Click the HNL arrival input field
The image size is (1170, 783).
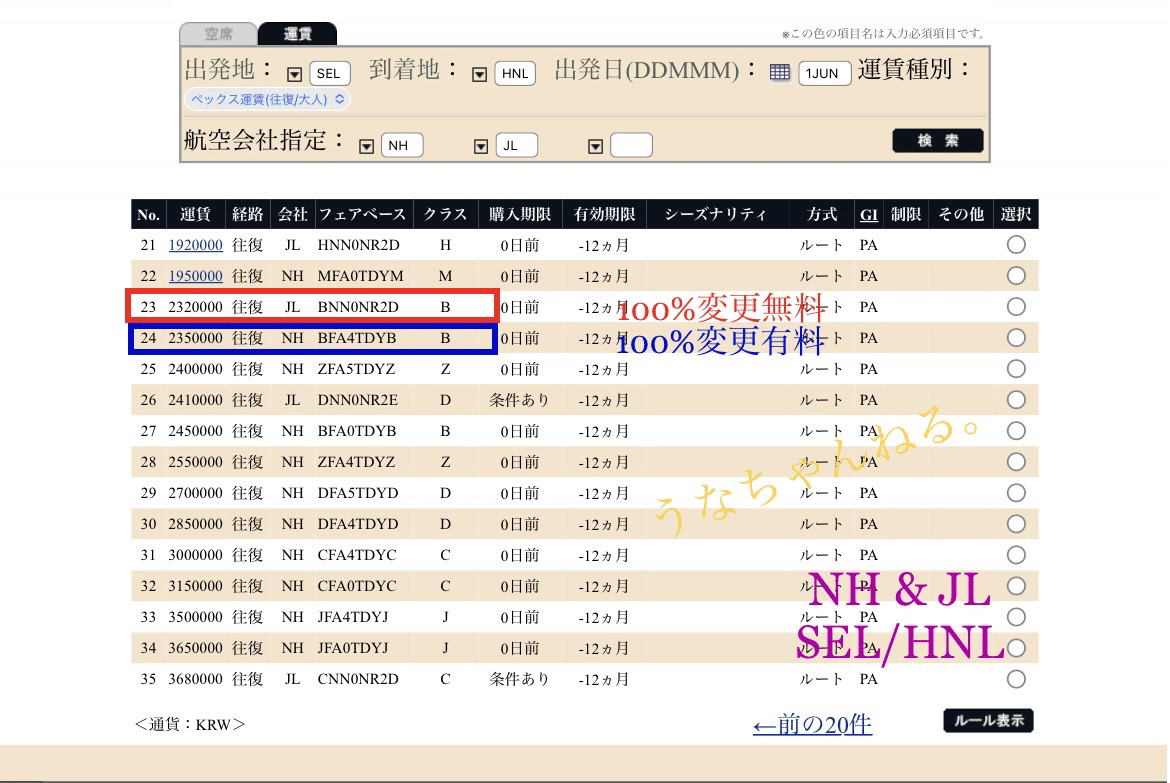coord(515,73)
